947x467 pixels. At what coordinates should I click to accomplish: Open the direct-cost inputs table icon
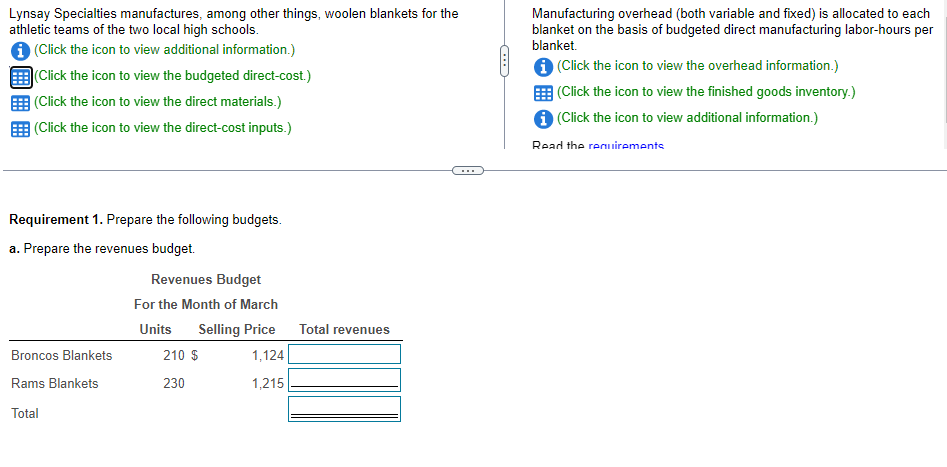21,129
